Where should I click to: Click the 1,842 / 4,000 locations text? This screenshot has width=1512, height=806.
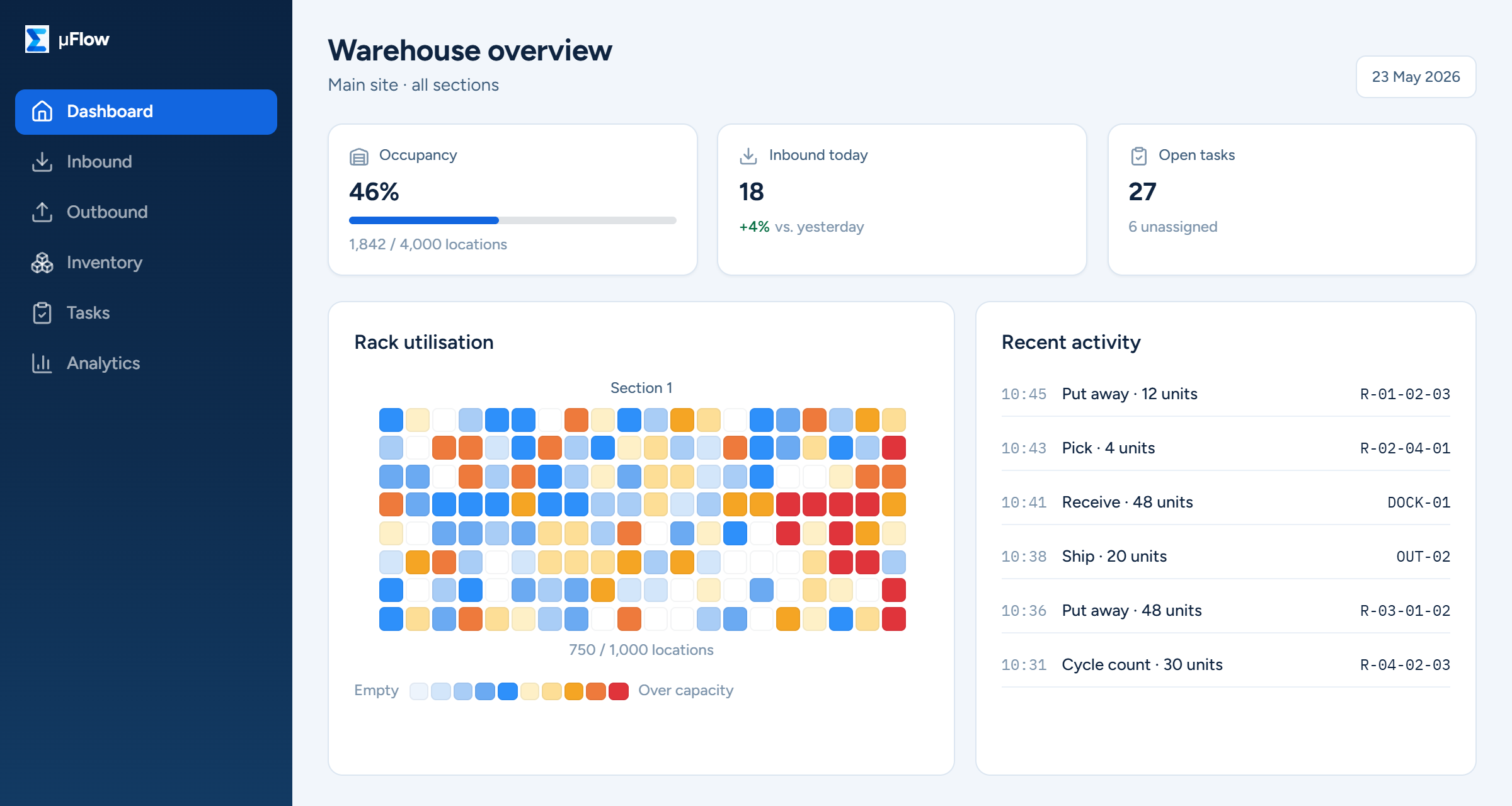(x=428, y=244)
